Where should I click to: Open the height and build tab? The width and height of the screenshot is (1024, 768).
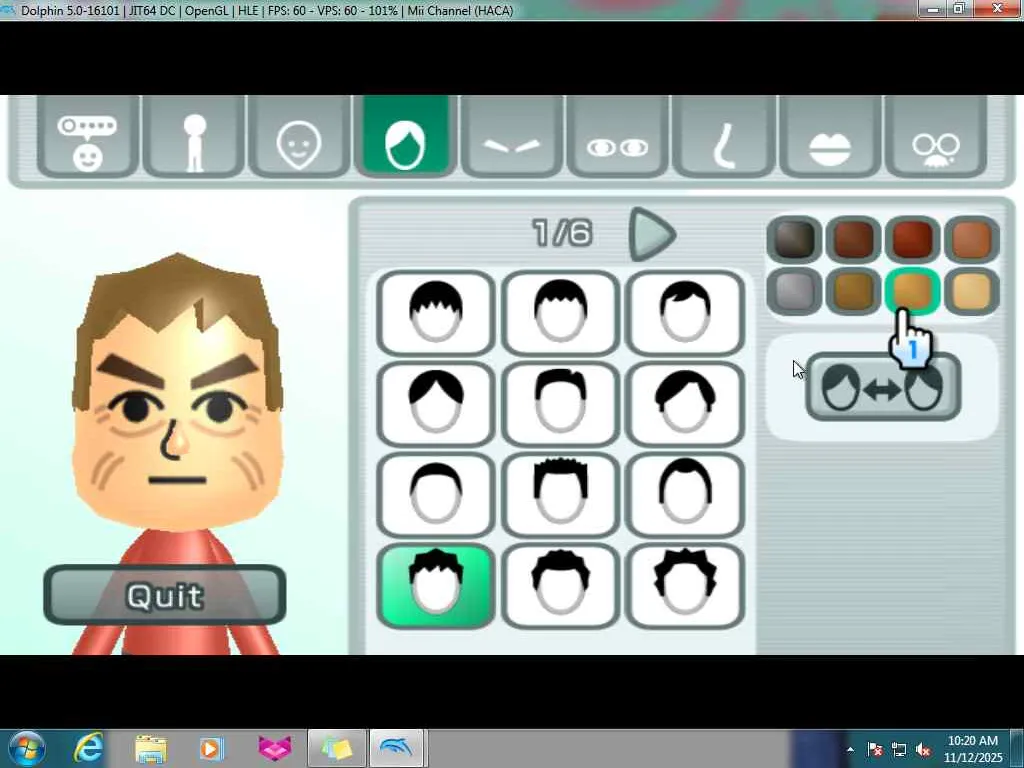coord(193,137)
